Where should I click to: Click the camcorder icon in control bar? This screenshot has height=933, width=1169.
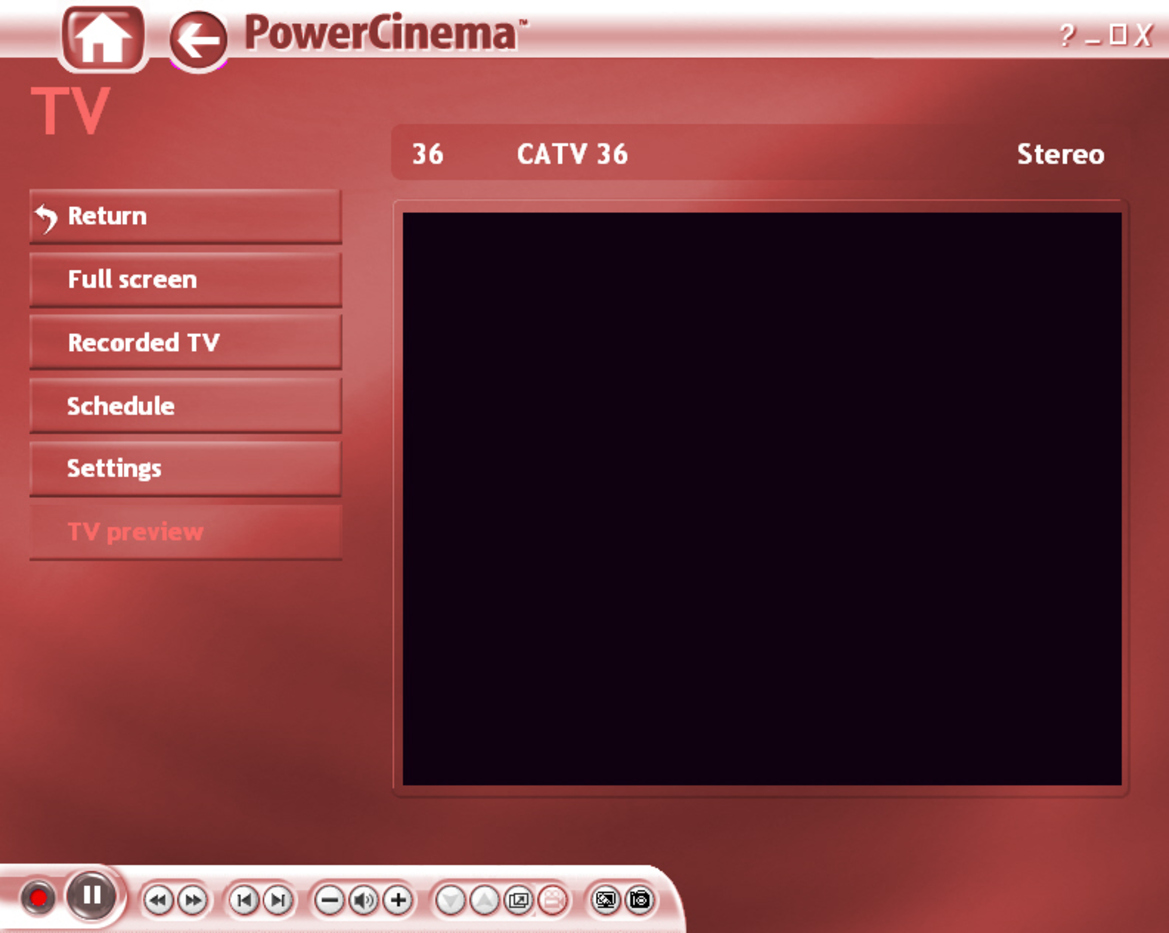(553, 900)
